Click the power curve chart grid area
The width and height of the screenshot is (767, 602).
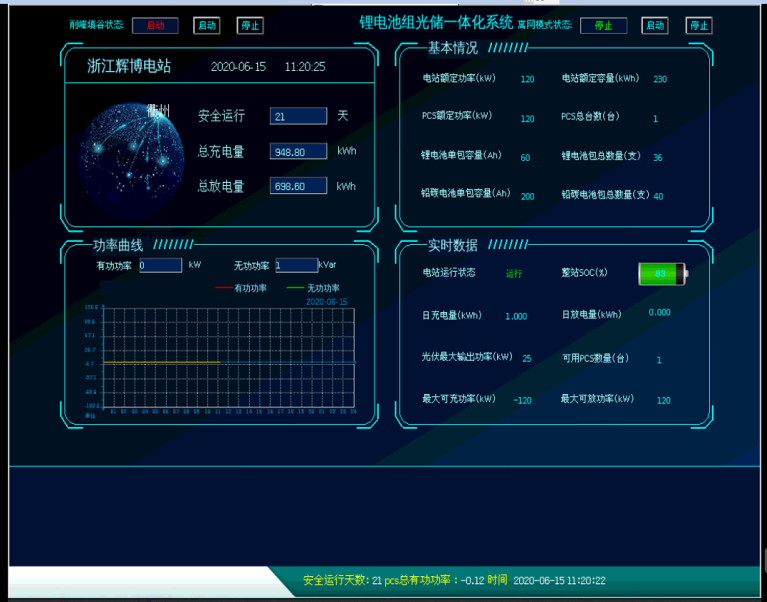pos(229,357)
